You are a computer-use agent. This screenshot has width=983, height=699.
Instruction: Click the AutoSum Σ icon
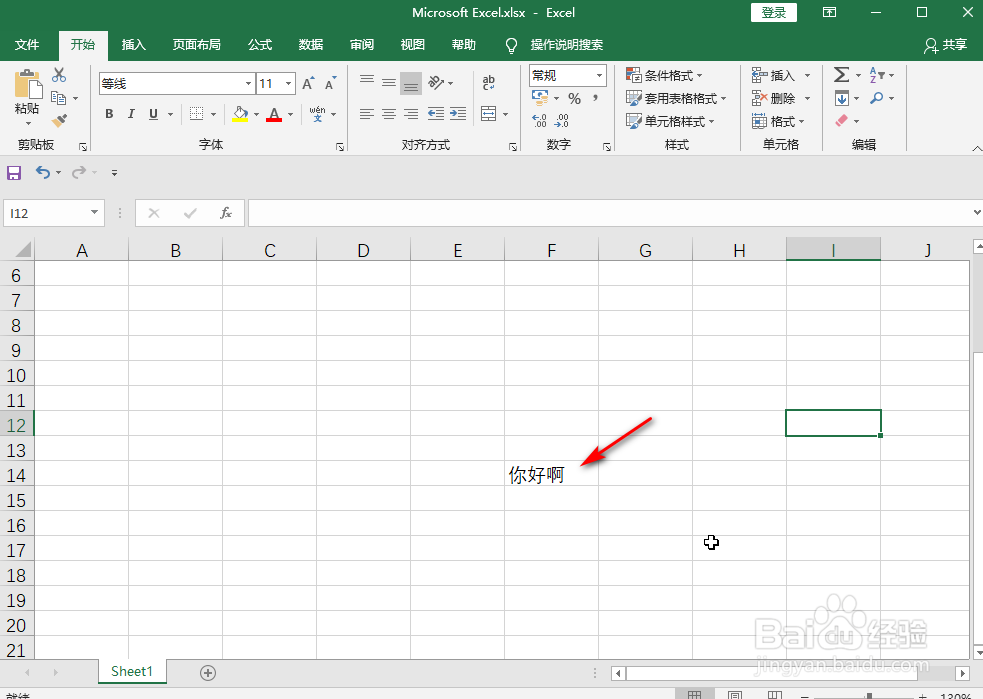coord(841,74)
